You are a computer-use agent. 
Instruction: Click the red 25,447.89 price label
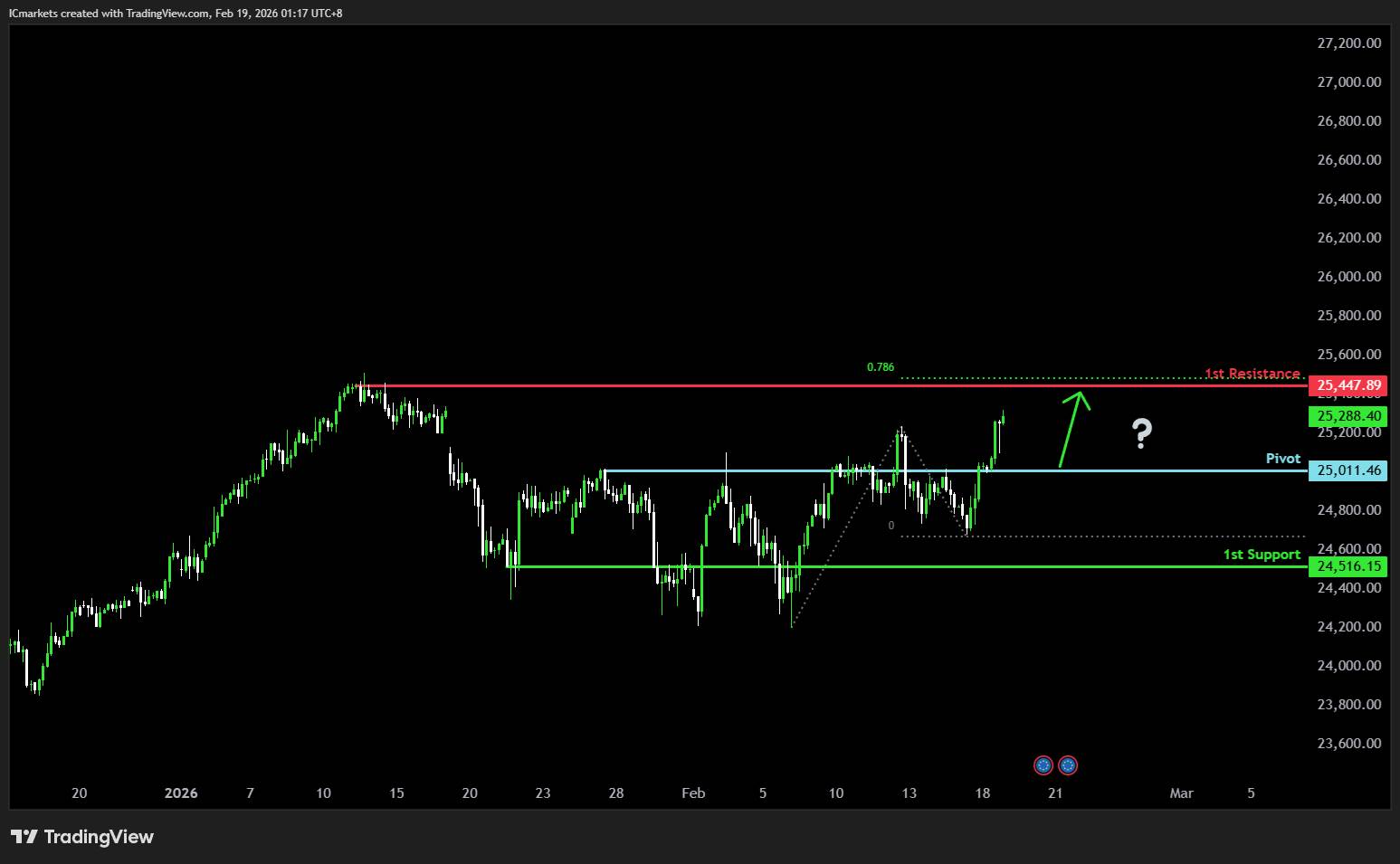[x=1348, y=386]
